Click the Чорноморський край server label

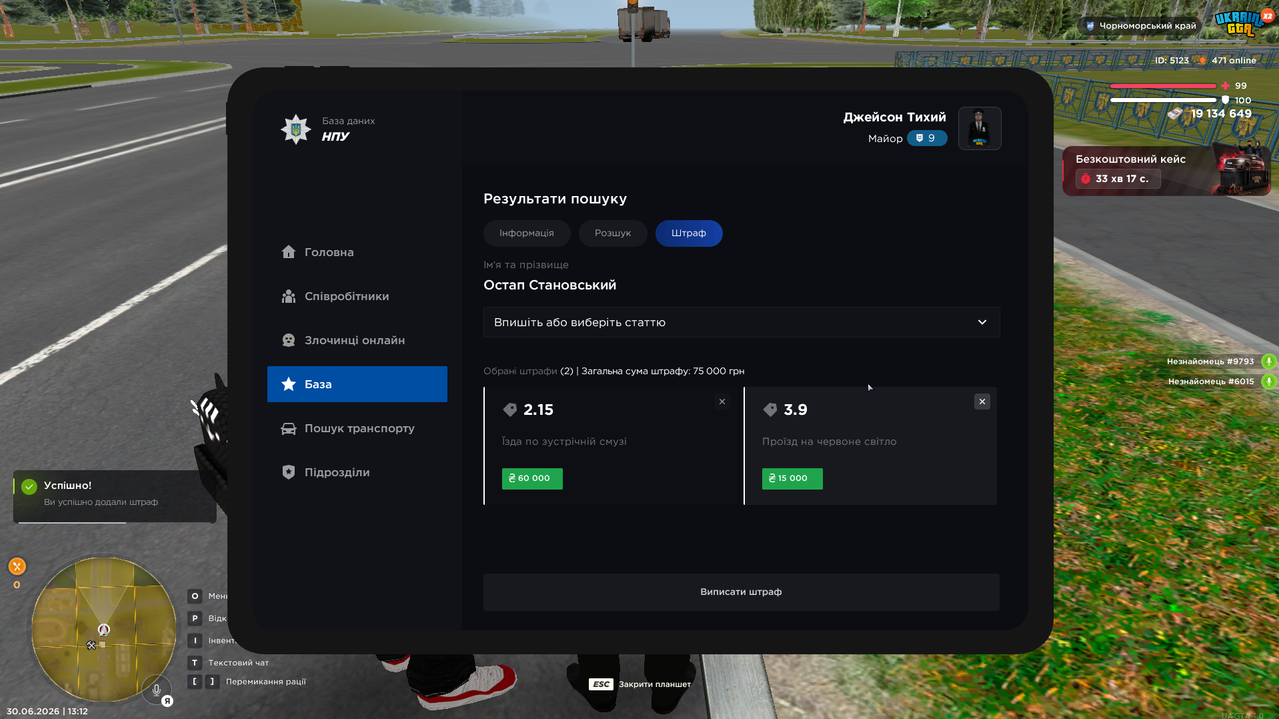point(1140,27)
